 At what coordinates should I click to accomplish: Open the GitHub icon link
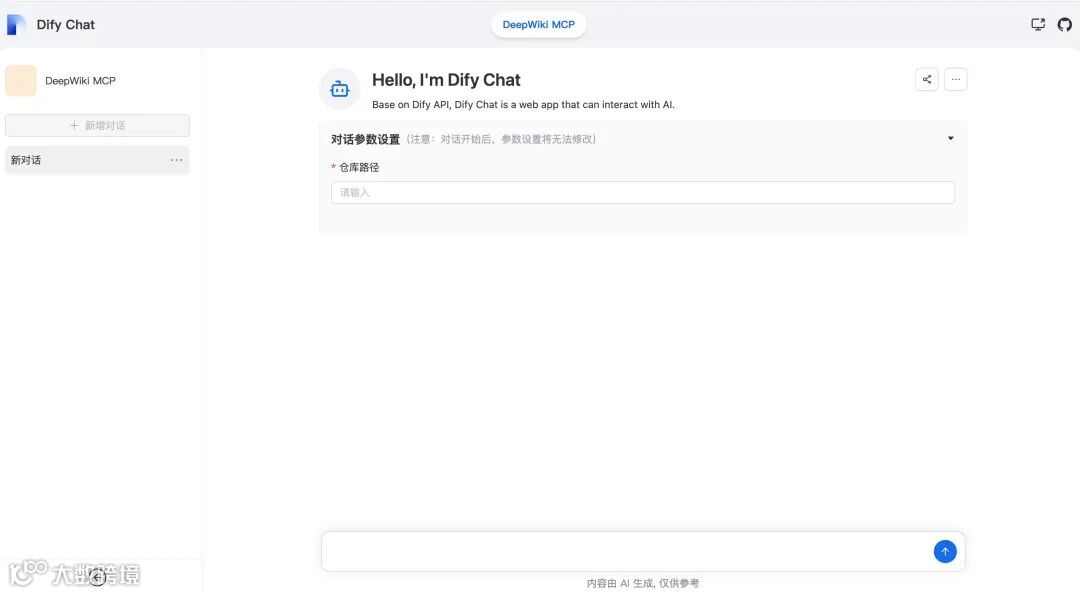click(1065, 25)
